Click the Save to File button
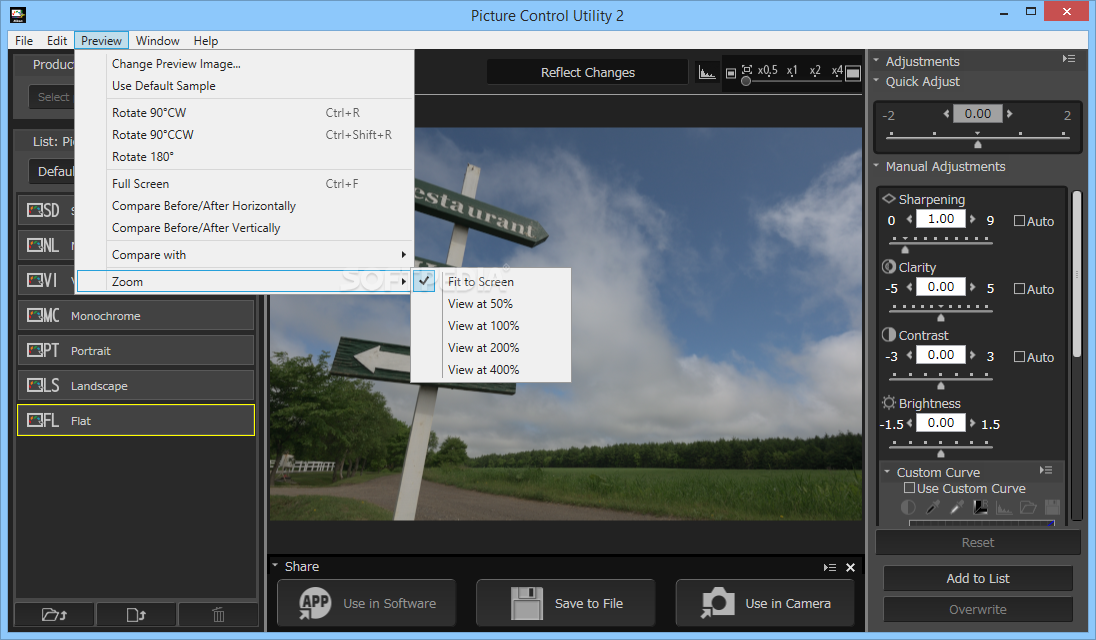Image resolution: width=1096 pixels, height=640 pixels. pyautogui.click(x=565, y=603)
